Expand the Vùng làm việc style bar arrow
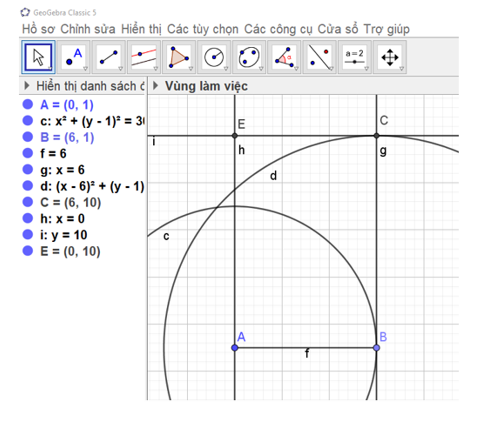This screenshot has height=421, width=484. coord(155,86)
